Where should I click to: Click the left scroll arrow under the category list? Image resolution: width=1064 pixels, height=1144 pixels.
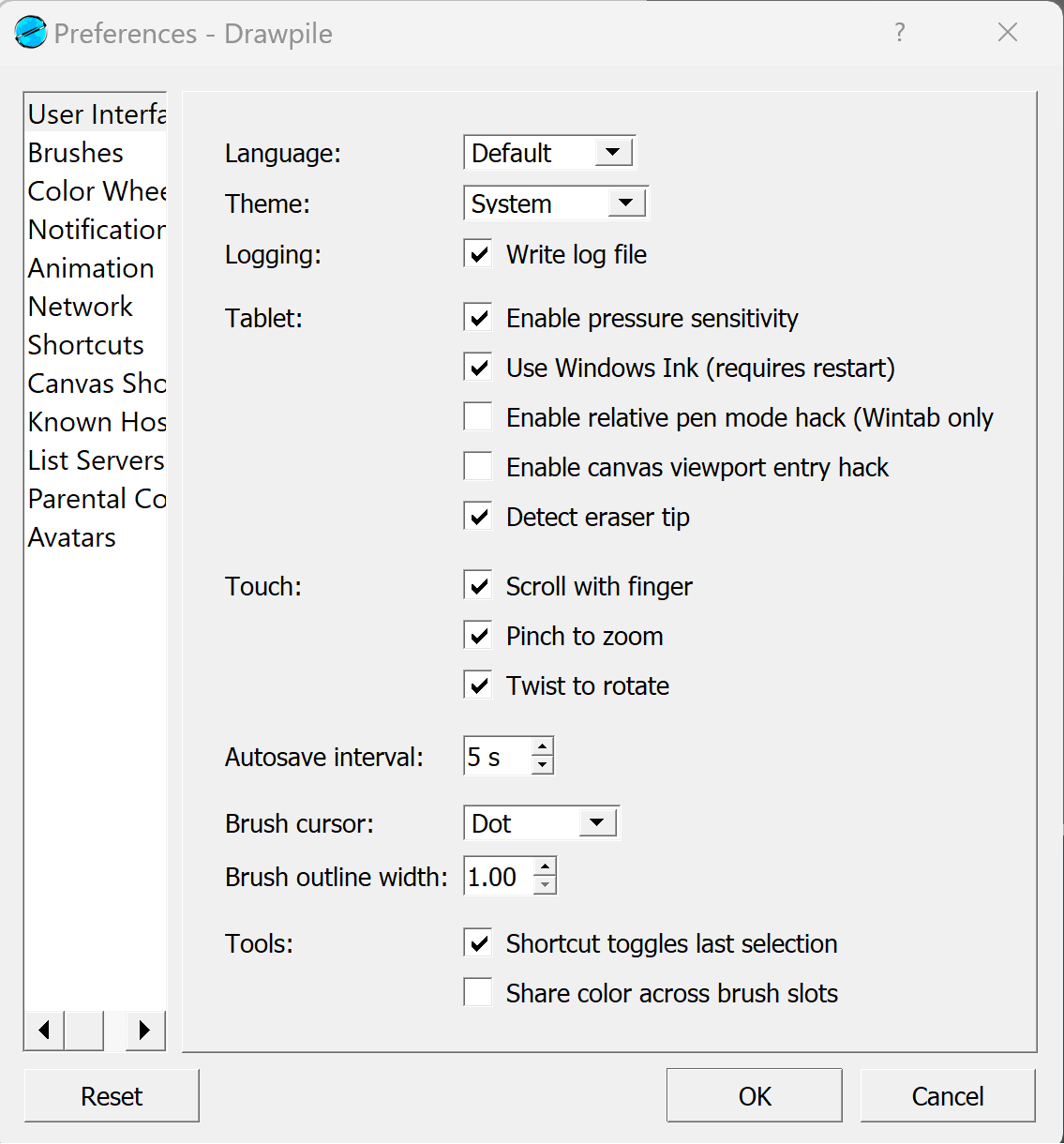tap(42, 1030)
